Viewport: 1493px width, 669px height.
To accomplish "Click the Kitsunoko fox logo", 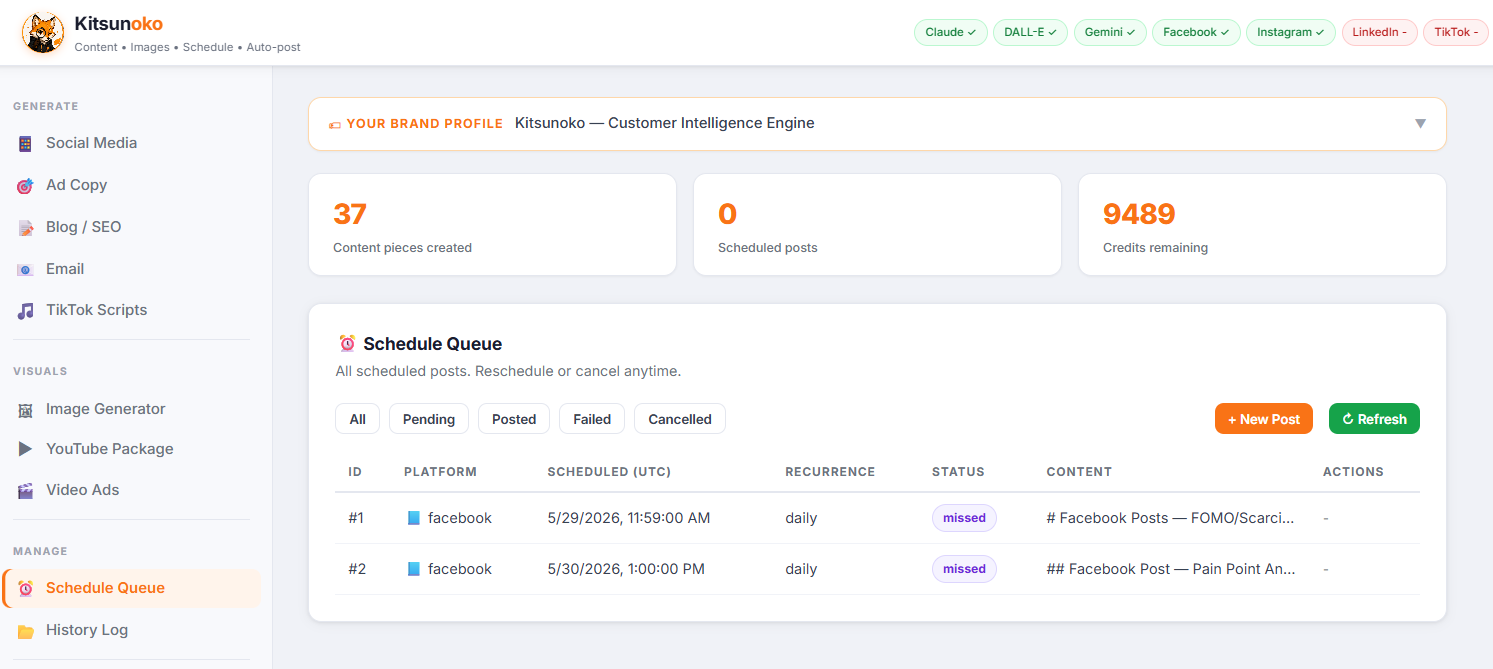I will pos(43,33).
